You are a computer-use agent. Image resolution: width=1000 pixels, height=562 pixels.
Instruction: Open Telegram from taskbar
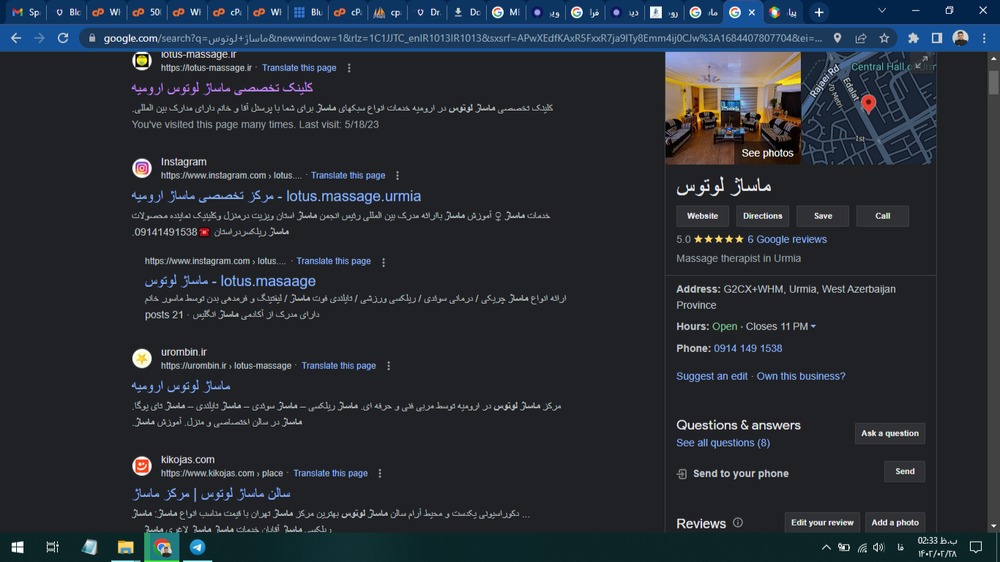[x=198, y=547]
